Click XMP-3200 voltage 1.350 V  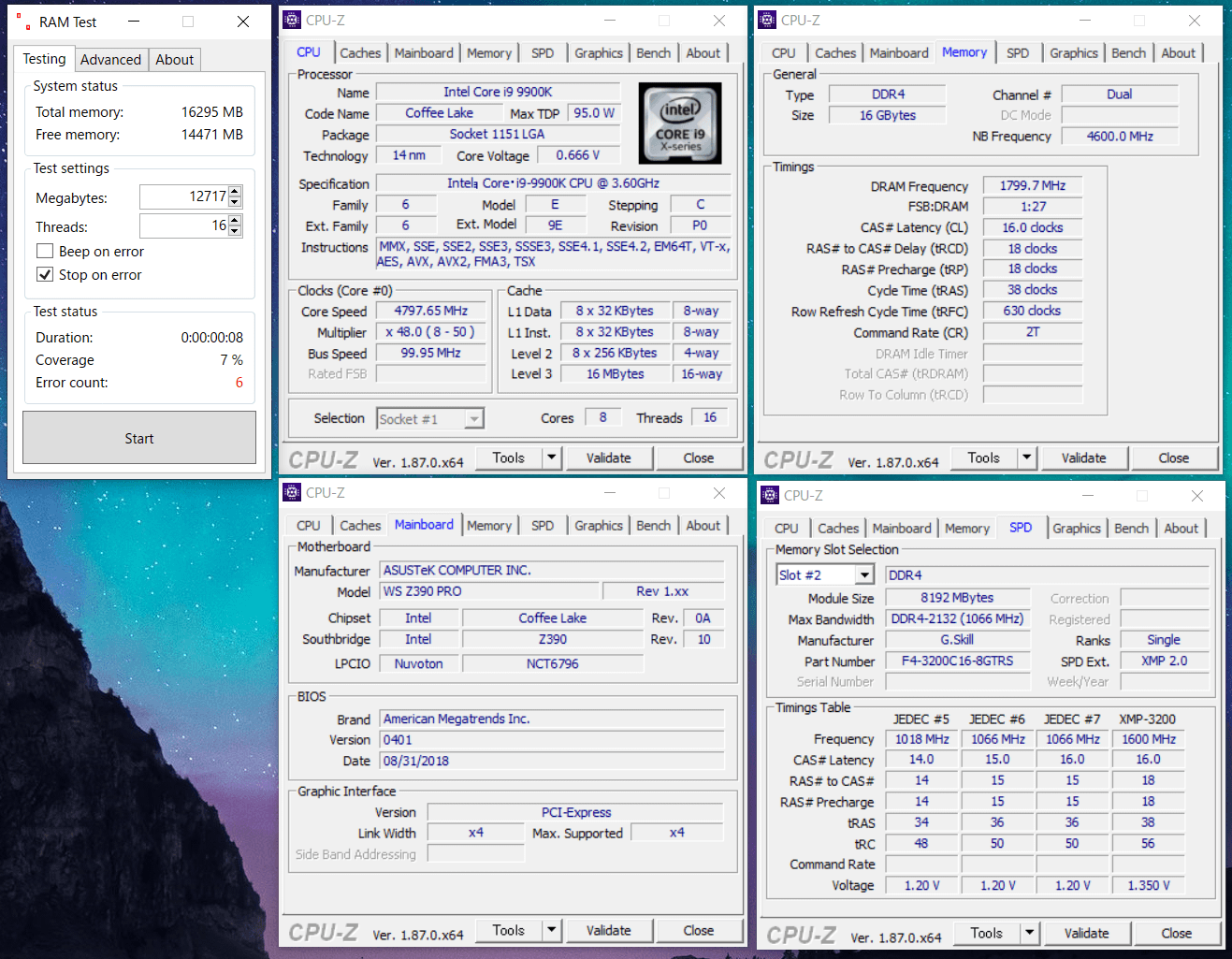[1149, 886]
